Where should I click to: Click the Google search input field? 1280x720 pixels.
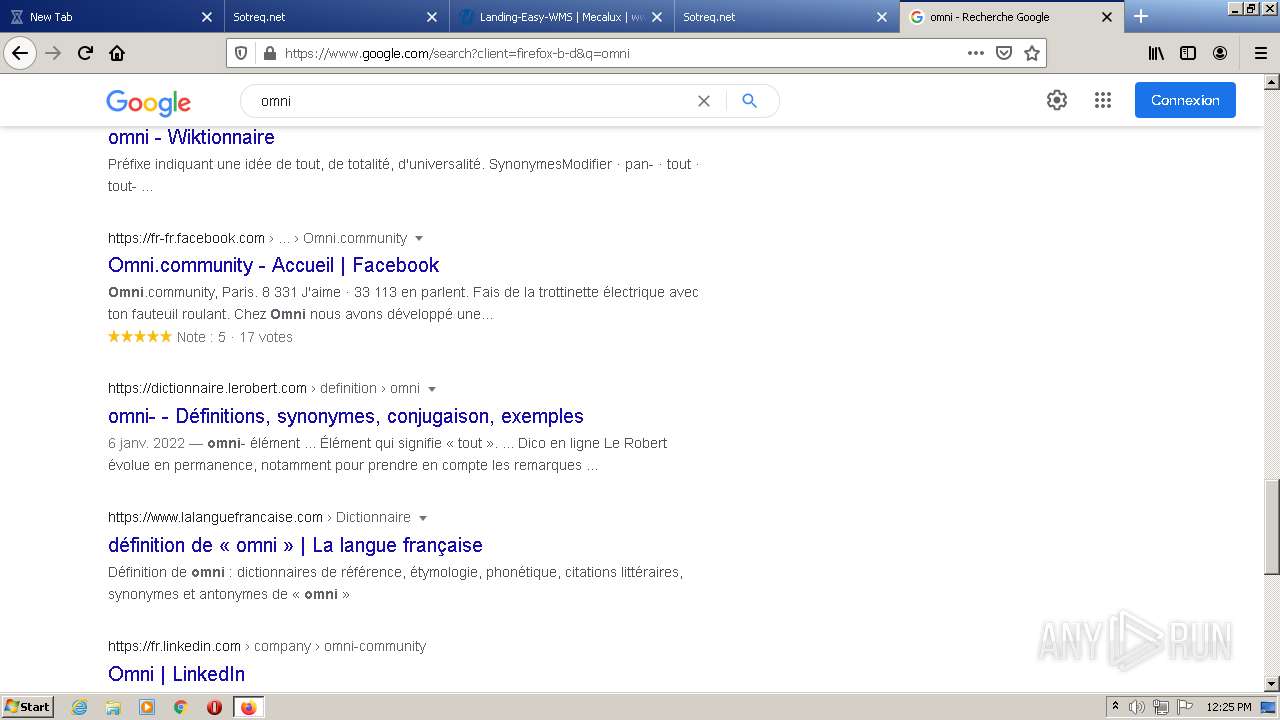click(470, 101)
